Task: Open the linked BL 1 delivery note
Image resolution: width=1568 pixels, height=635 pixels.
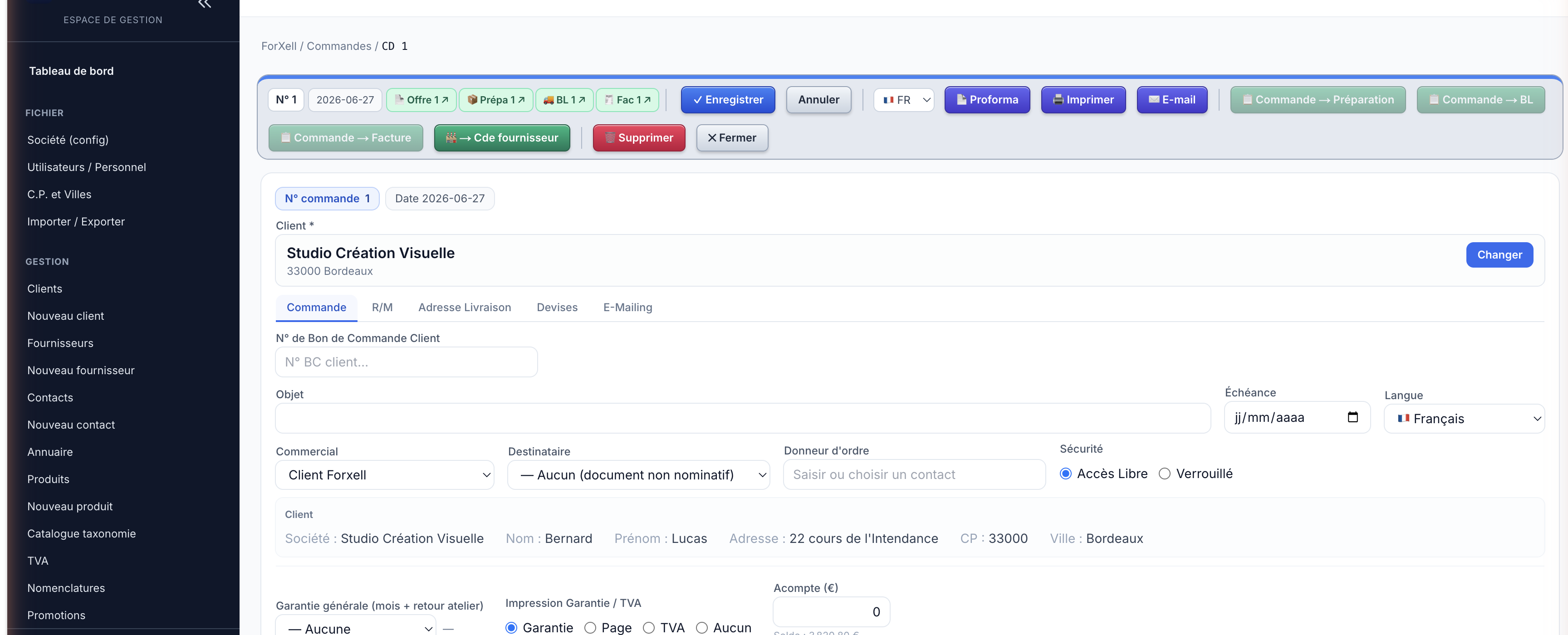Action: click(563, 100)
